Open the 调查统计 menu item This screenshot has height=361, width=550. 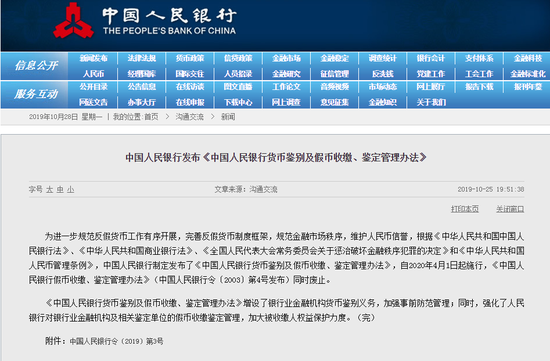(383, 58)
